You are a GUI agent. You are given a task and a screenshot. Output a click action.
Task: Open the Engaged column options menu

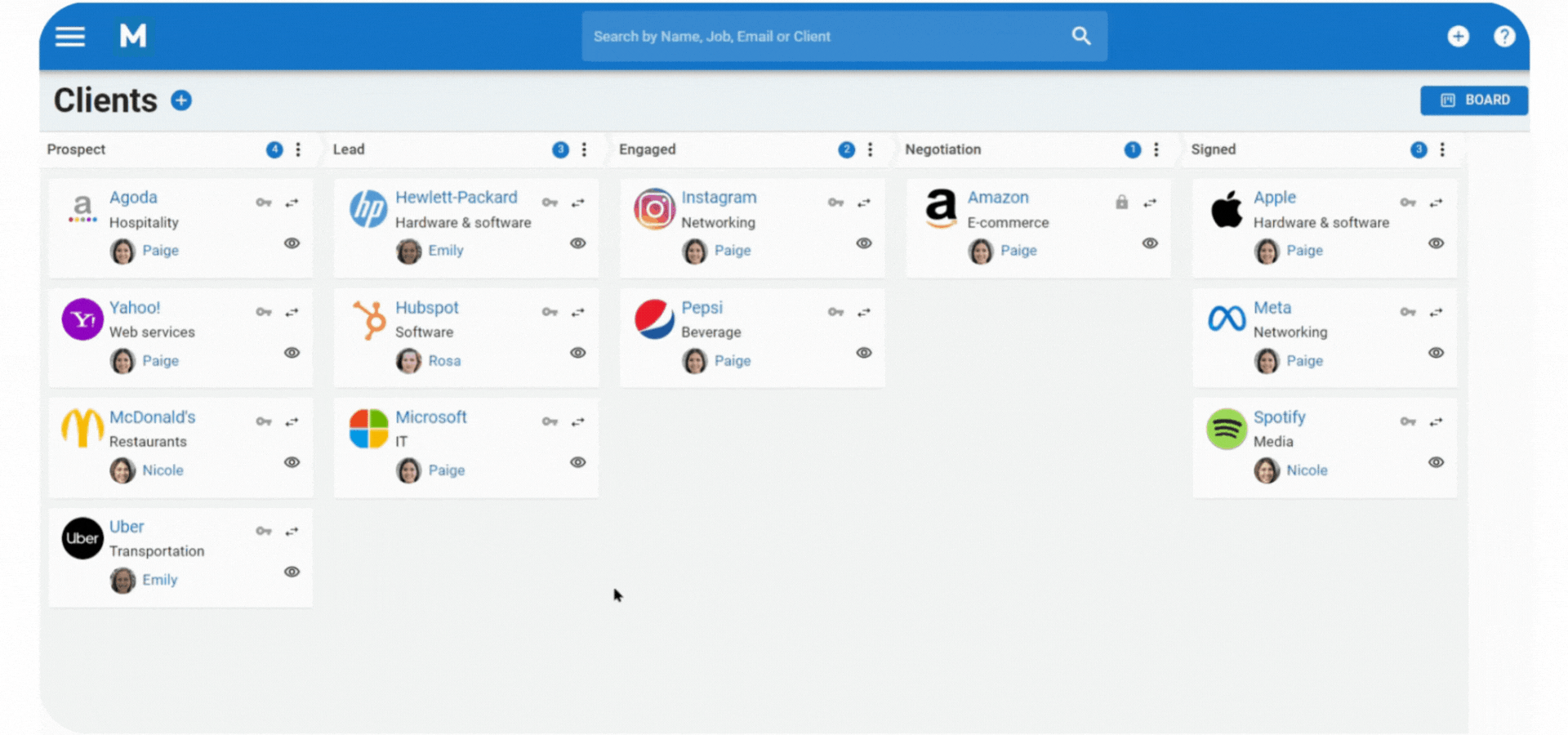[870, 149]
